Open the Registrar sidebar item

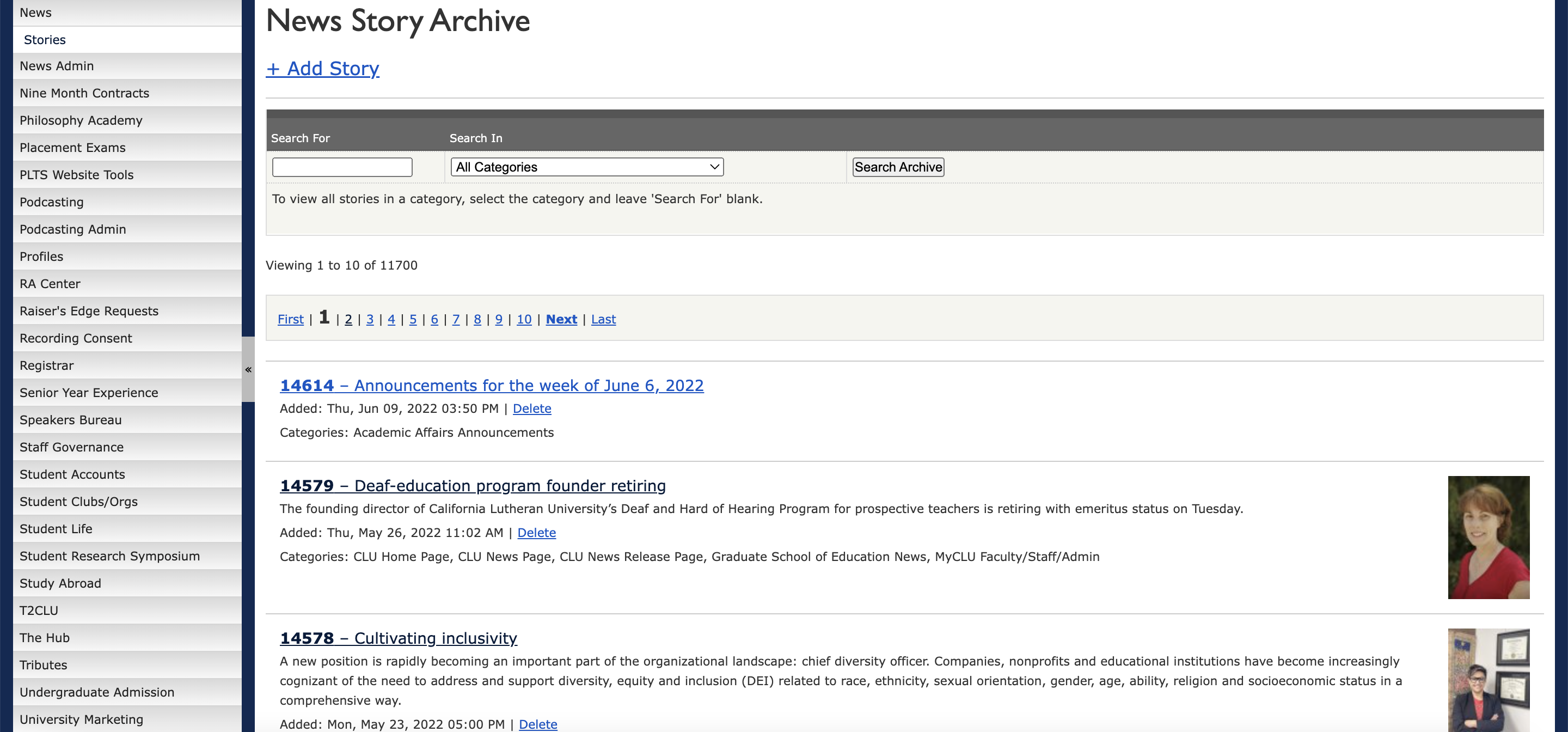pos(46,365)
